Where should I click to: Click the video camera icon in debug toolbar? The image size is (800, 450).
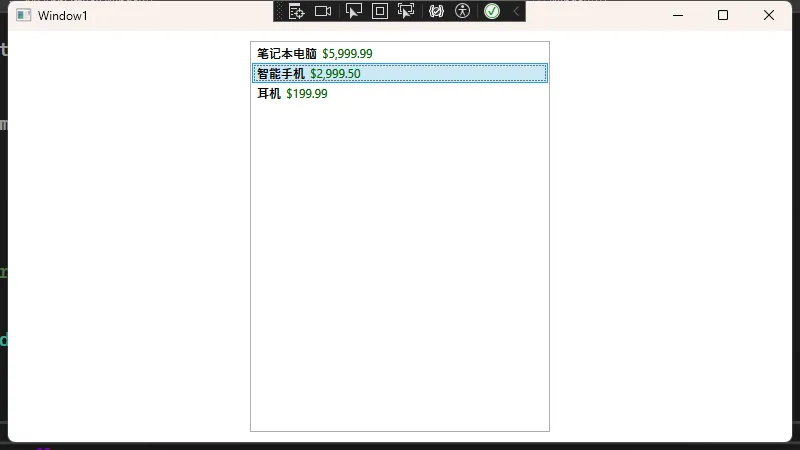(323, 11)
